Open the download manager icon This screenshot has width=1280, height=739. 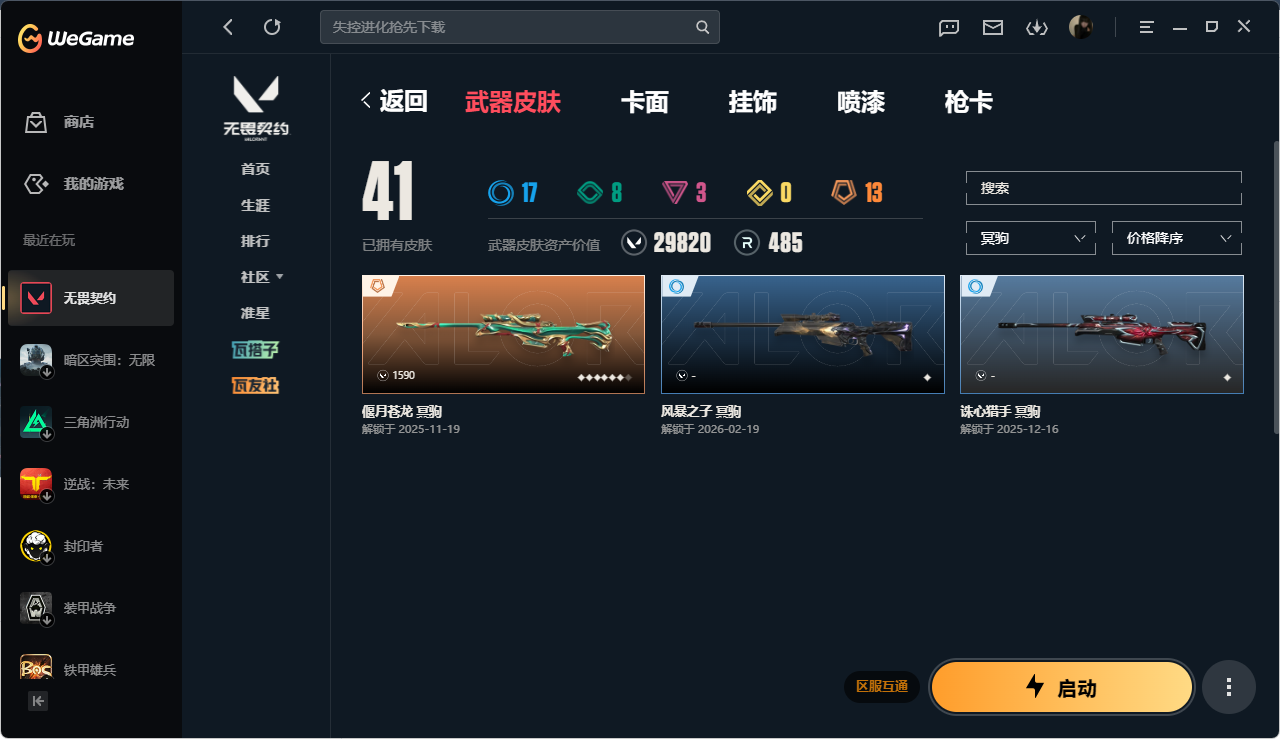1037,28
